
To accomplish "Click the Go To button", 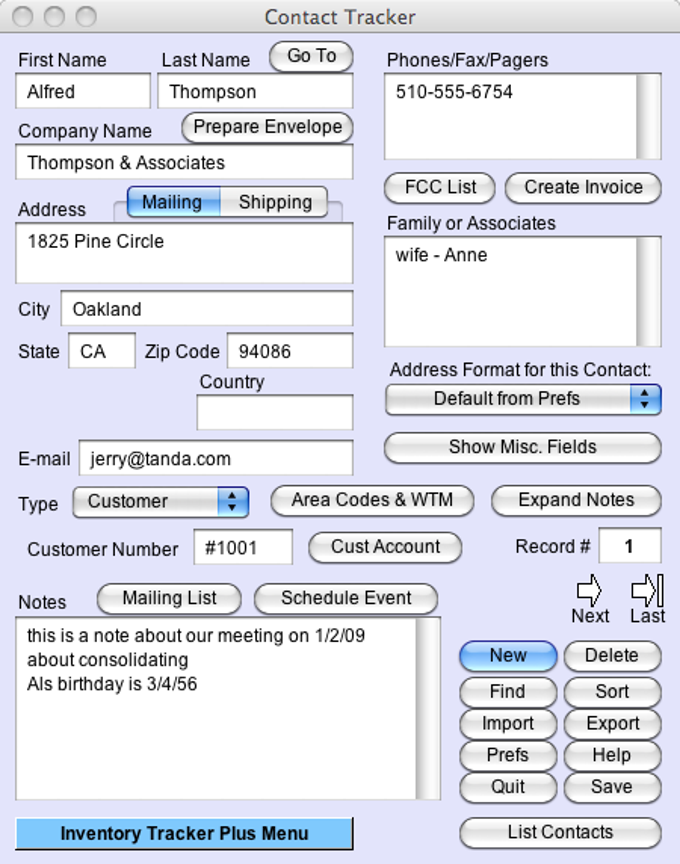I will coord(311,56).
